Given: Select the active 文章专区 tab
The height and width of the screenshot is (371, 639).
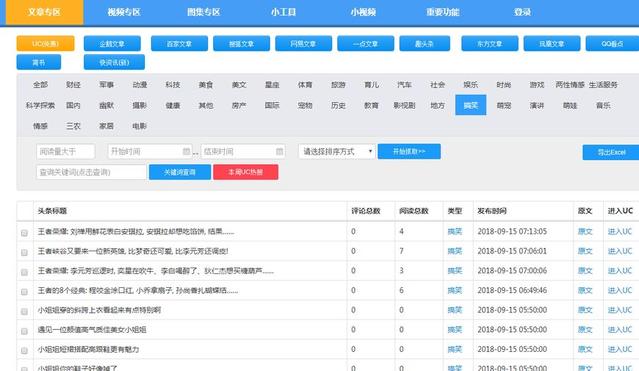Looking at the screenshot, I should (x=44, y=12).
